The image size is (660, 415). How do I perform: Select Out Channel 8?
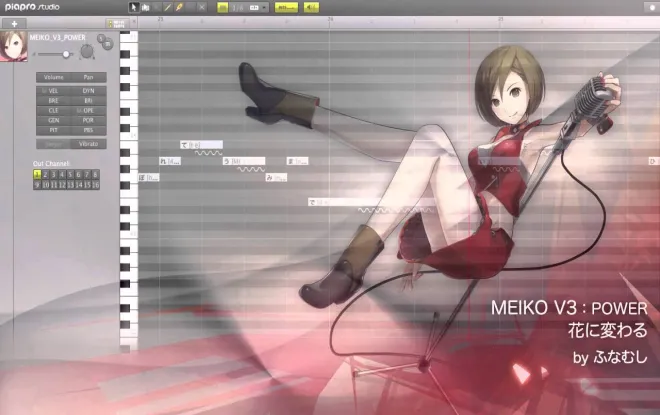pyautogui.click(x=96, y=175)
